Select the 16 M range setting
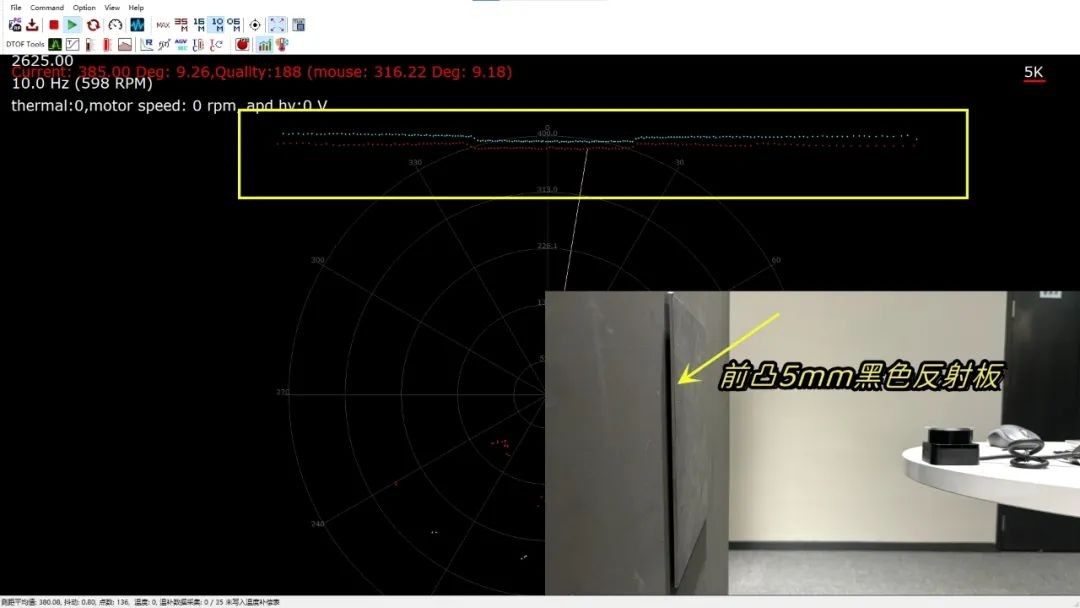The height and width of the screenshot is (608, 1080). coord(199,25)
